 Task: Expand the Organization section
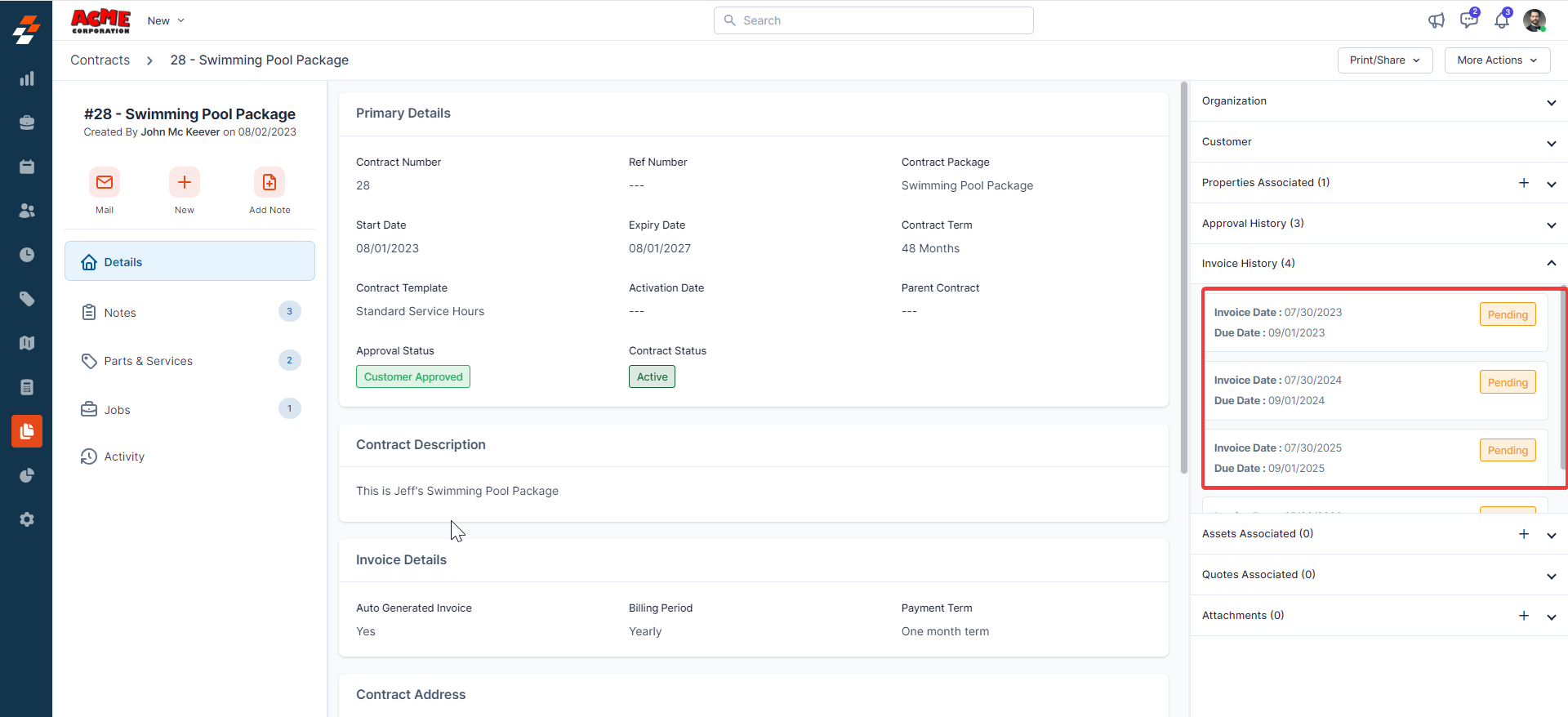tap(1551, 102)
